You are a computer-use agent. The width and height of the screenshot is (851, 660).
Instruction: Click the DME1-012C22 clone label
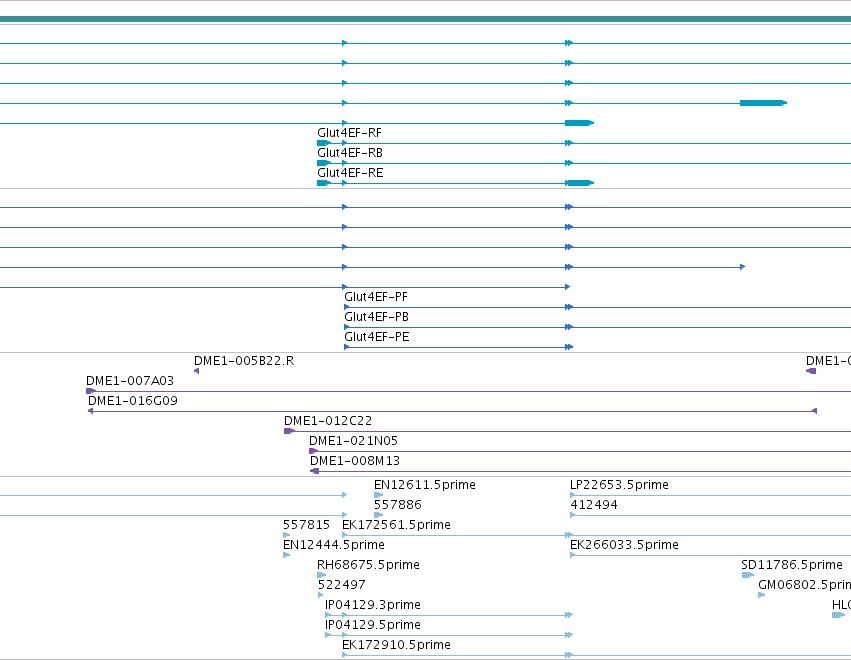click(328, 421)
